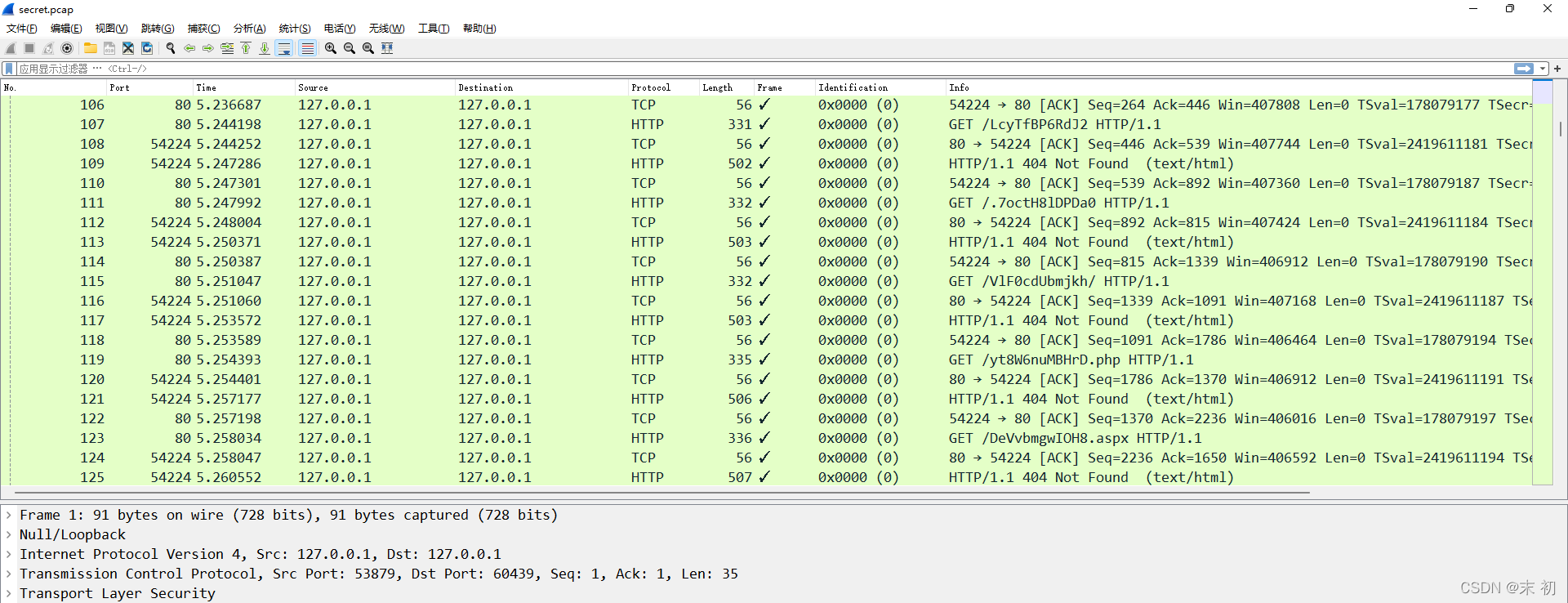Sort by the Port column header

pyautogui.click(x=149, y=87)
